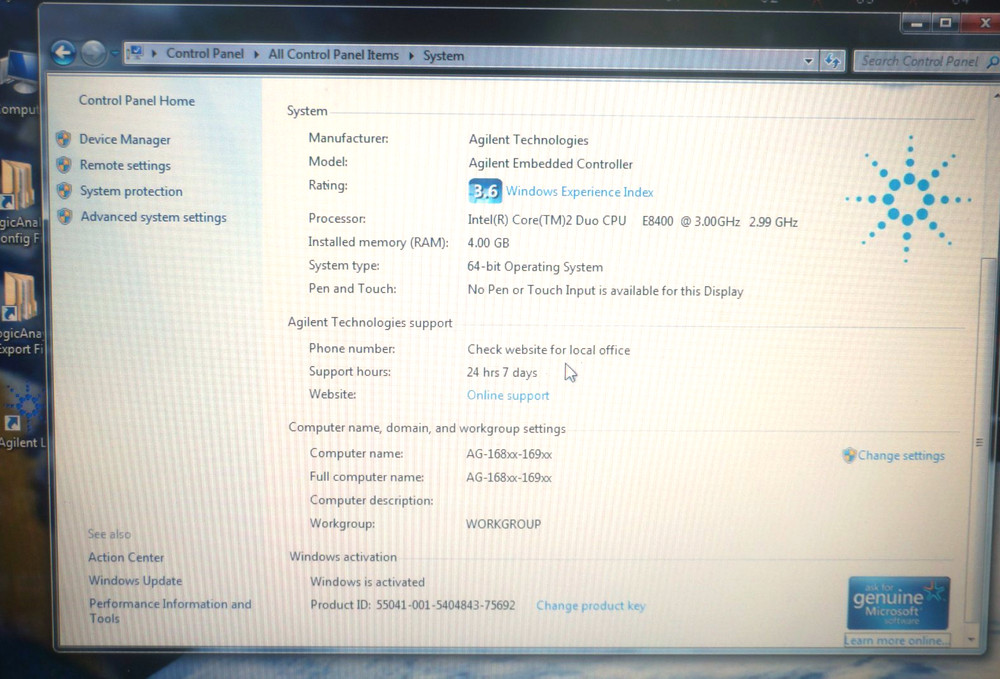
Task: Click the search magnifier icon
Action: pyautogui.click(x=992, y=62)
